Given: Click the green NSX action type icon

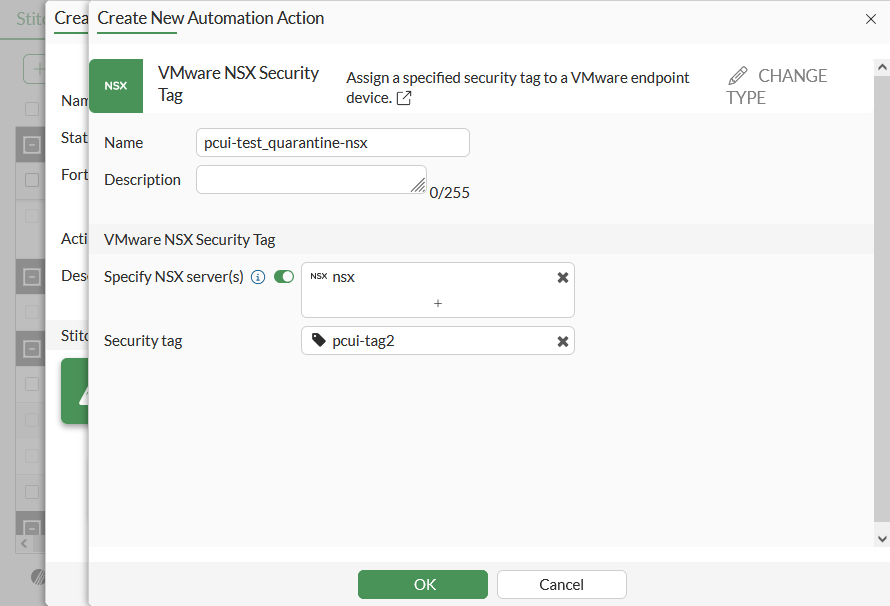Looking at the screenshot, I should (116, 85).
